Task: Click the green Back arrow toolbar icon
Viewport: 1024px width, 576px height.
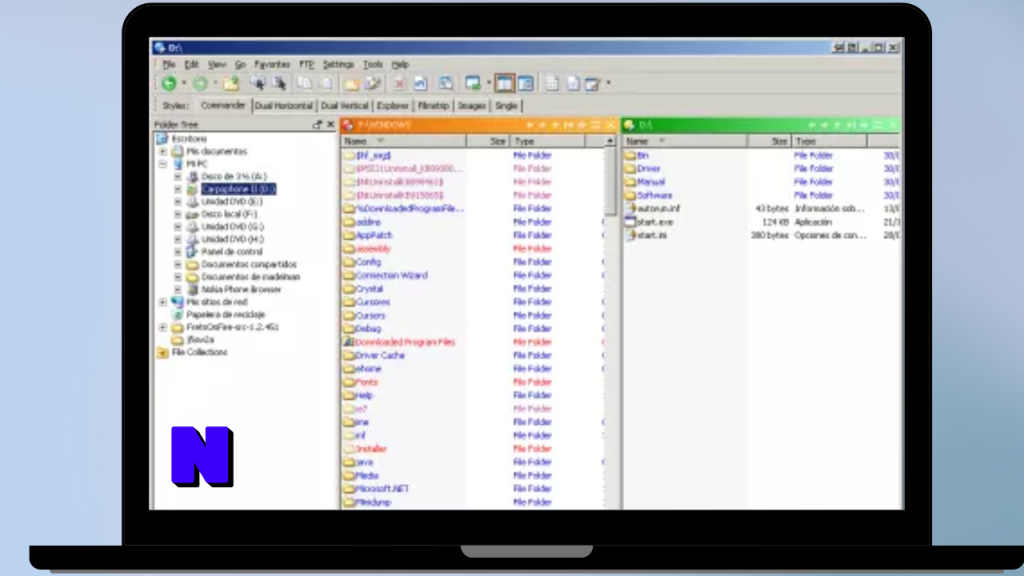Action: click(x=169, y=83)
